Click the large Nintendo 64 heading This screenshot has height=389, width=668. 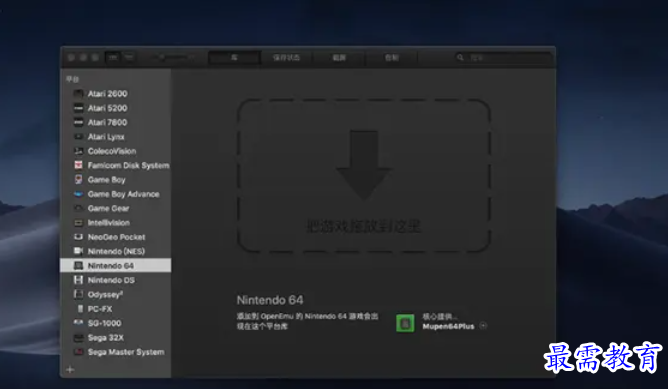270,300
